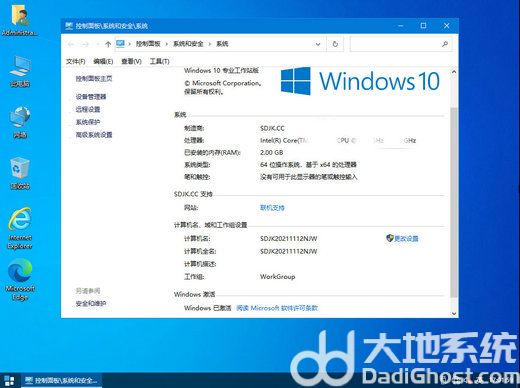Refresh the System page

pos(335,44)
